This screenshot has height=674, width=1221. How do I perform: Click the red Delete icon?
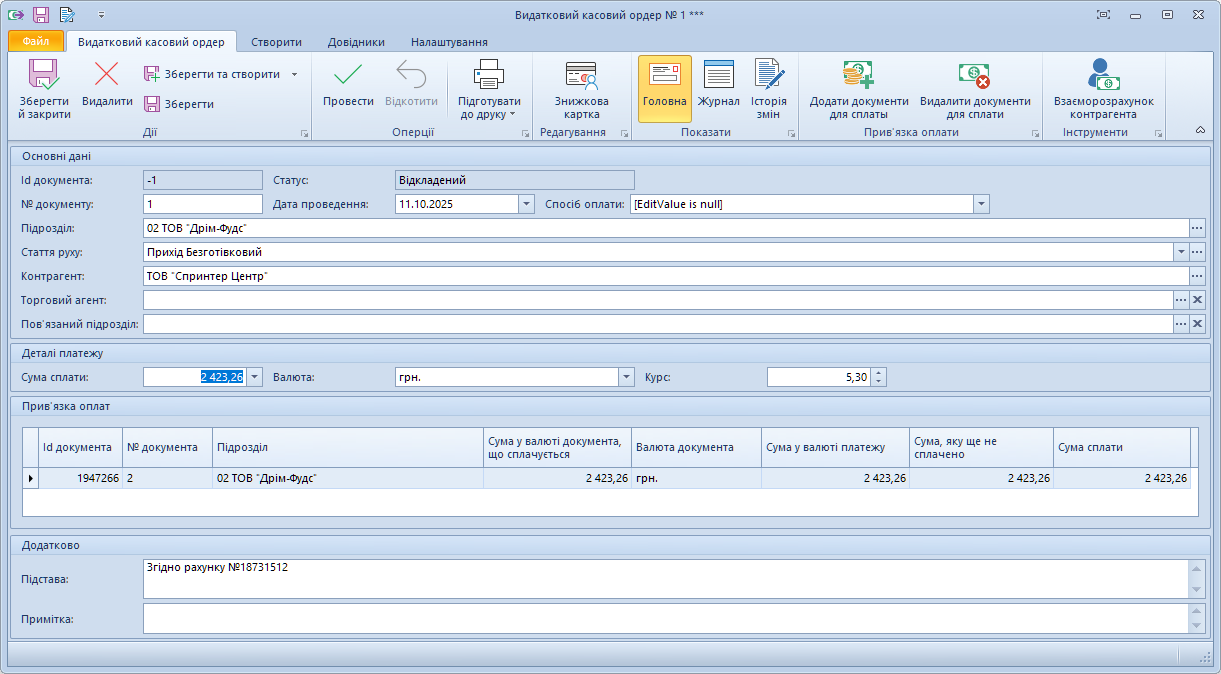pyautogui.click(x=107, y=75)
